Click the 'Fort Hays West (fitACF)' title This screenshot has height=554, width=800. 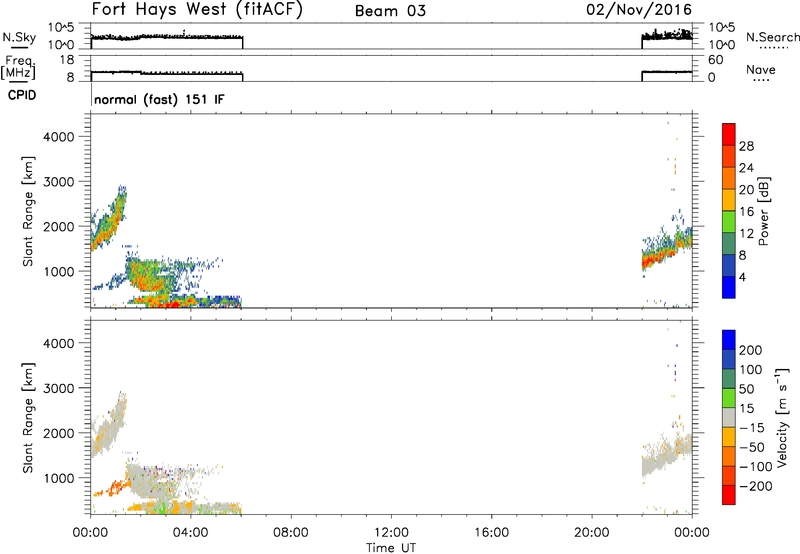click(x=196, y=10)
